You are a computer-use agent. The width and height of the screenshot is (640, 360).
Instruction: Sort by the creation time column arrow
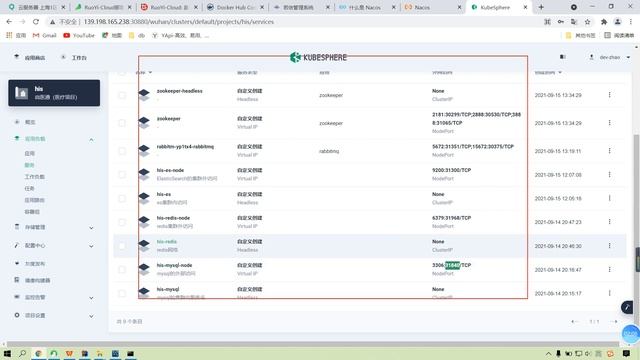(560, 72)
